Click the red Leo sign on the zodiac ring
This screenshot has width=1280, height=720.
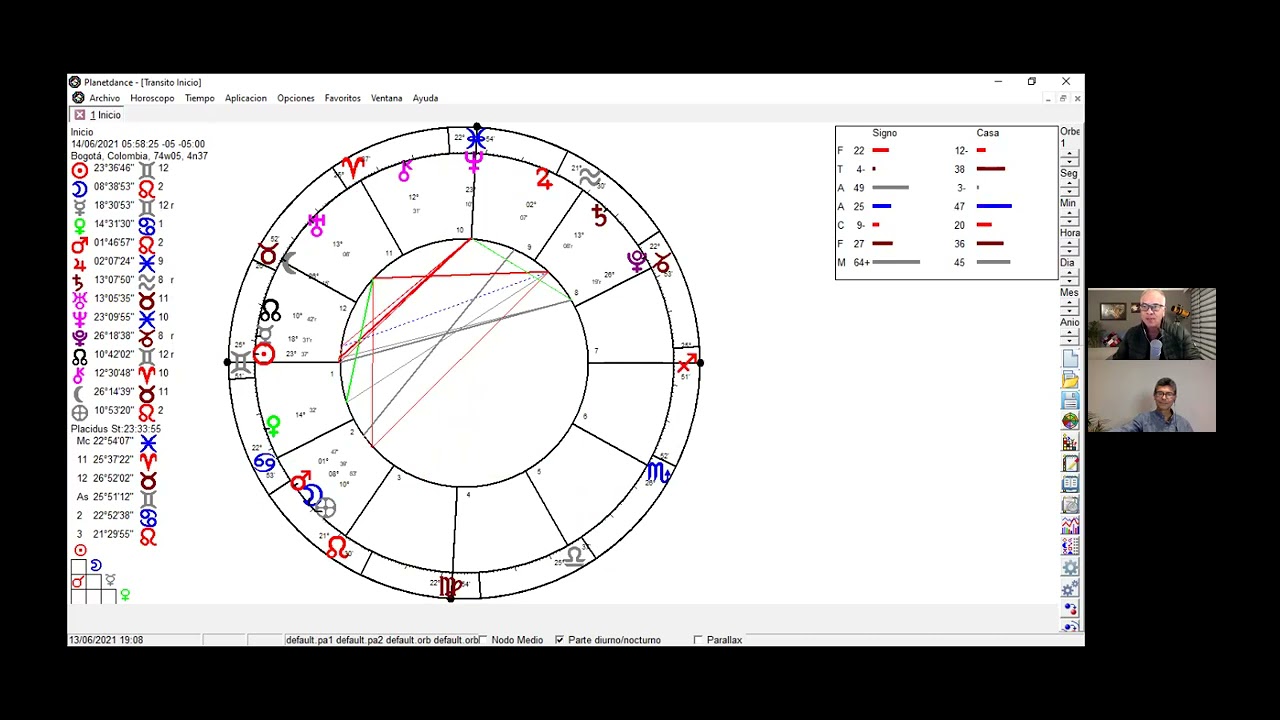coord(337,547)
